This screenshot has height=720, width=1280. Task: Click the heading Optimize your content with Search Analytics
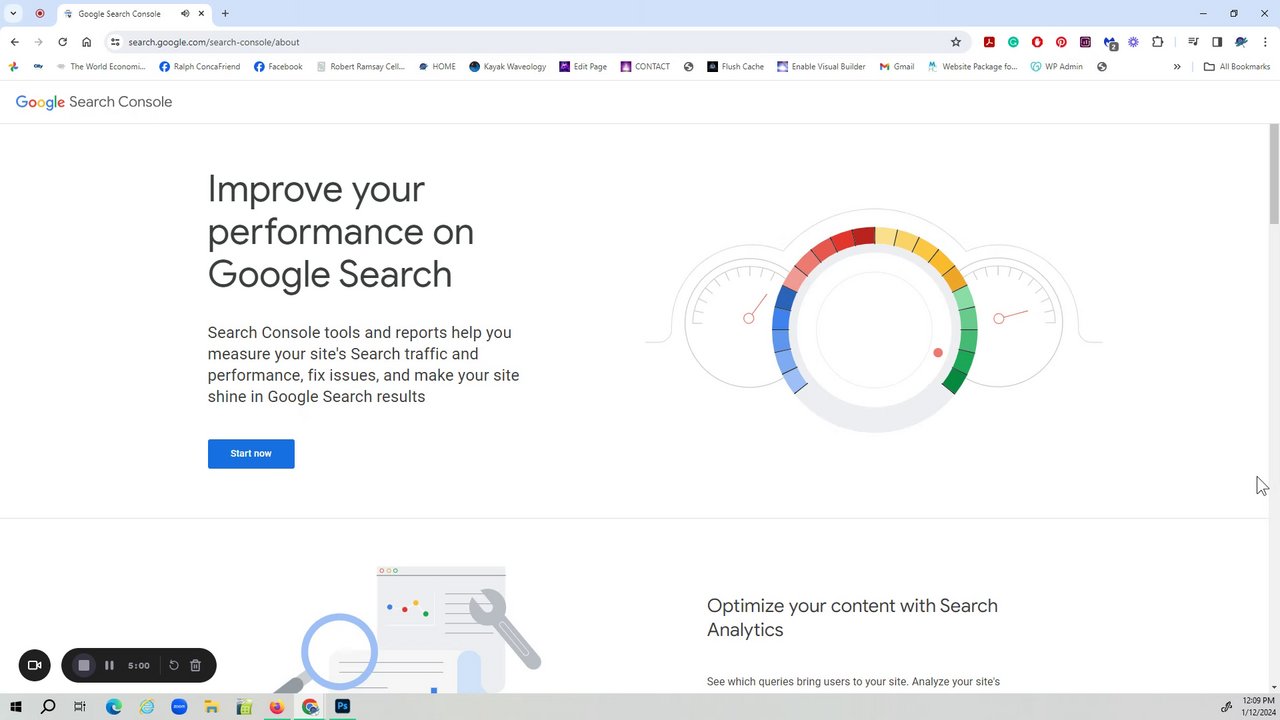[x=852, y=618]
